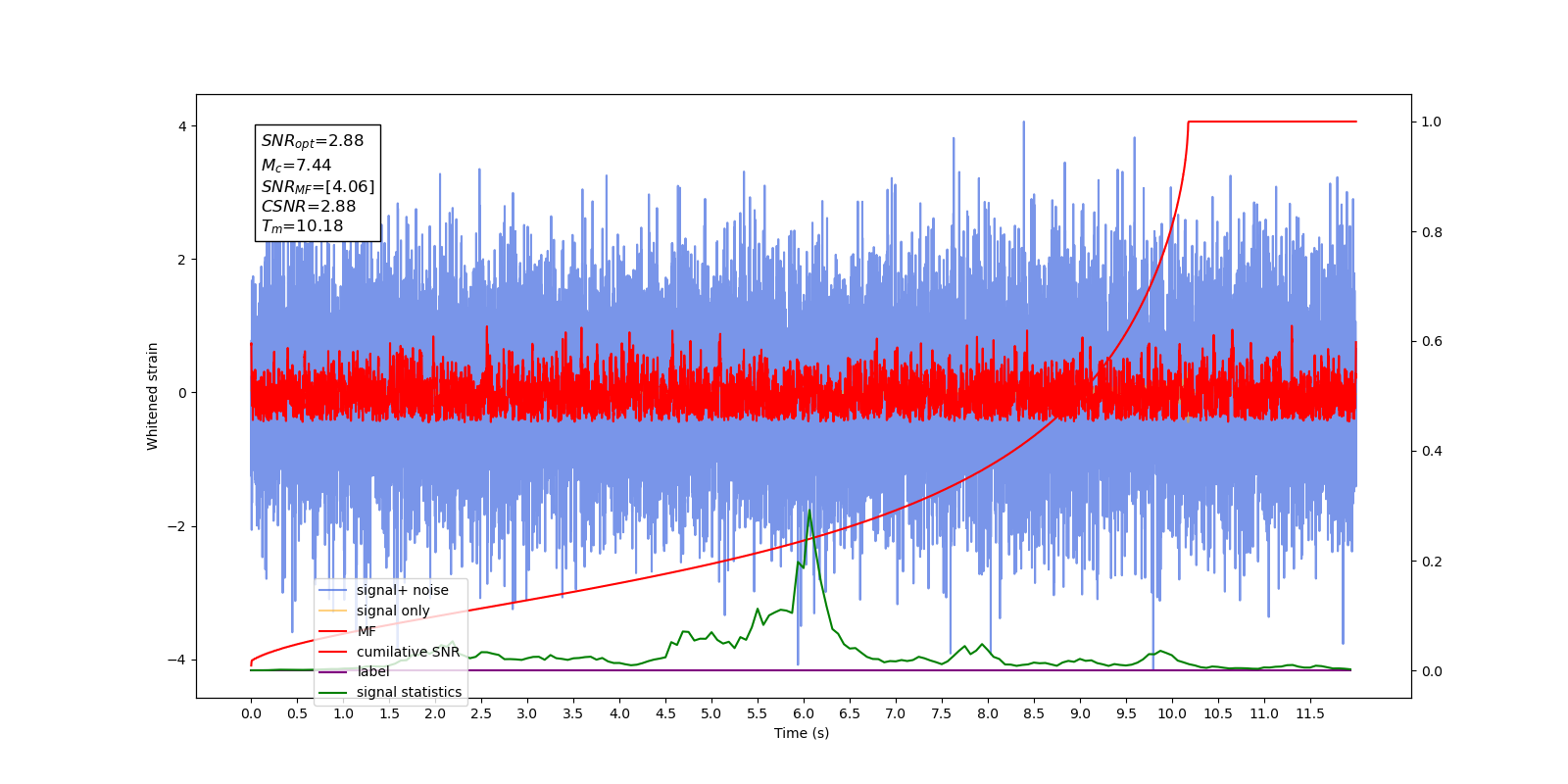Viewport: 1568px width, 784px height.
Task: Click the 0.2 tick on right axis
Action: 1432,562
